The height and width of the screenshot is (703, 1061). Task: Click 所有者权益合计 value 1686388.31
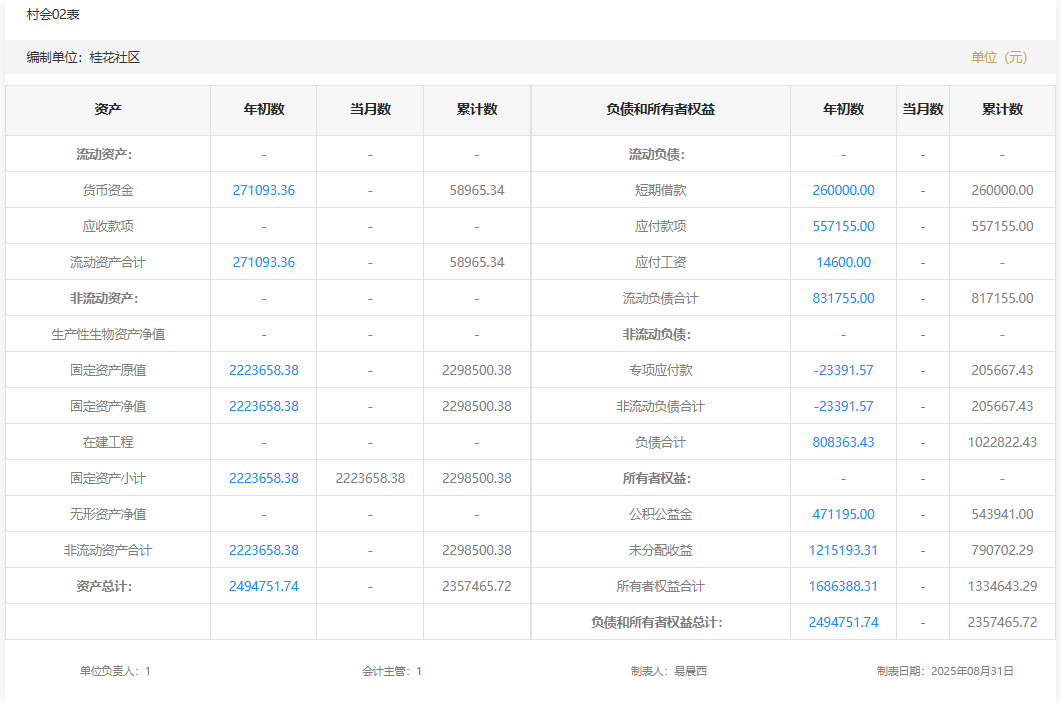tap(843, 586)
